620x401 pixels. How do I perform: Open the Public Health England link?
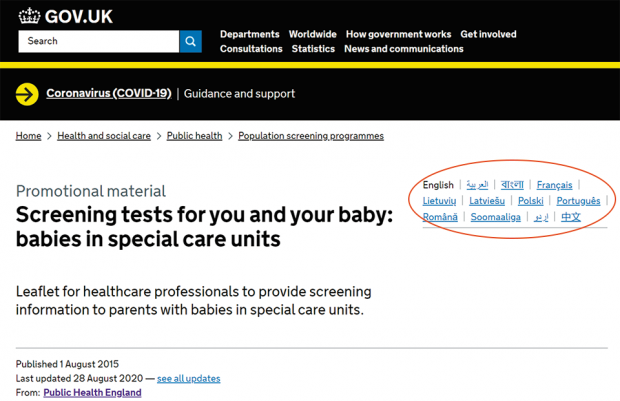pyautogui.click(x=92, y=393)
